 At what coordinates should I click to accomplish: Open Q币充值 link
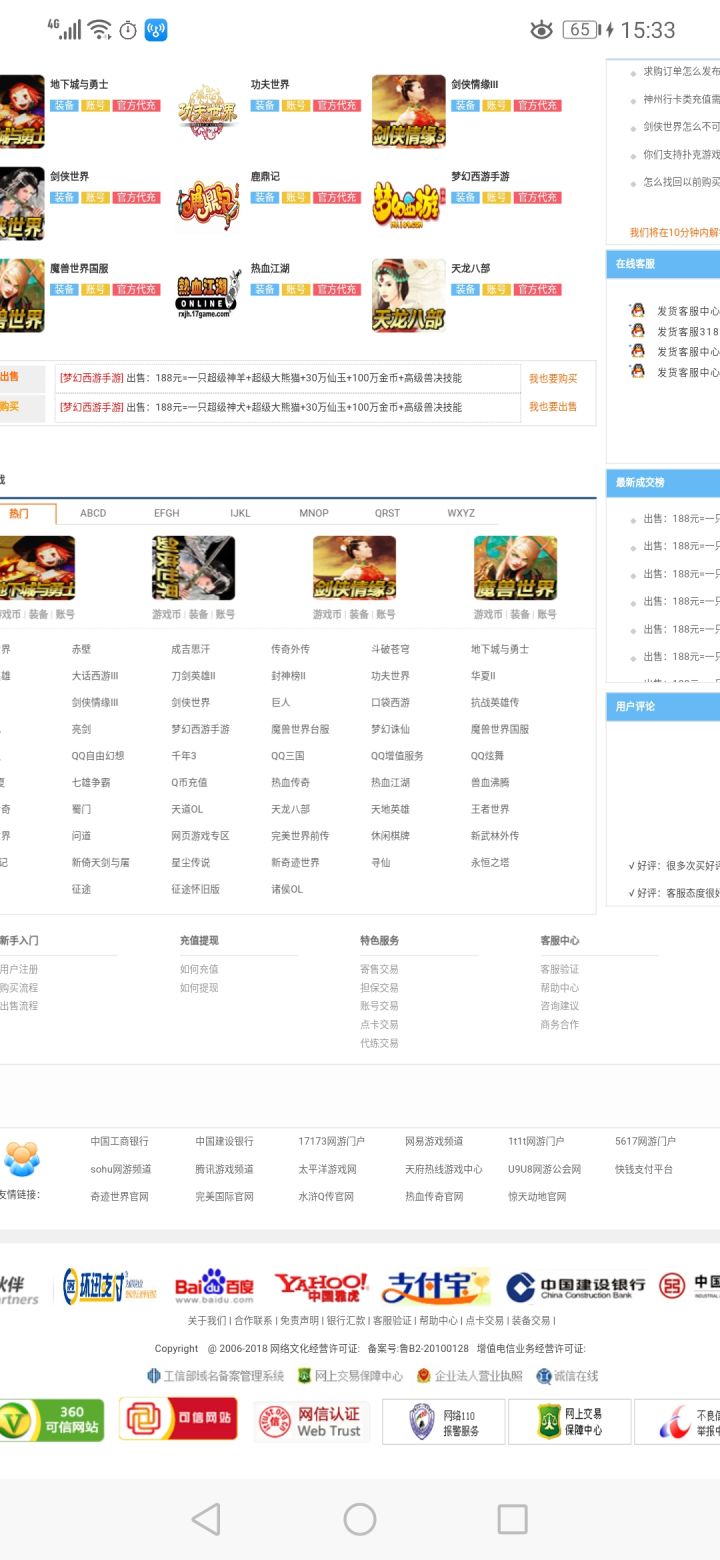pos(189,783)
